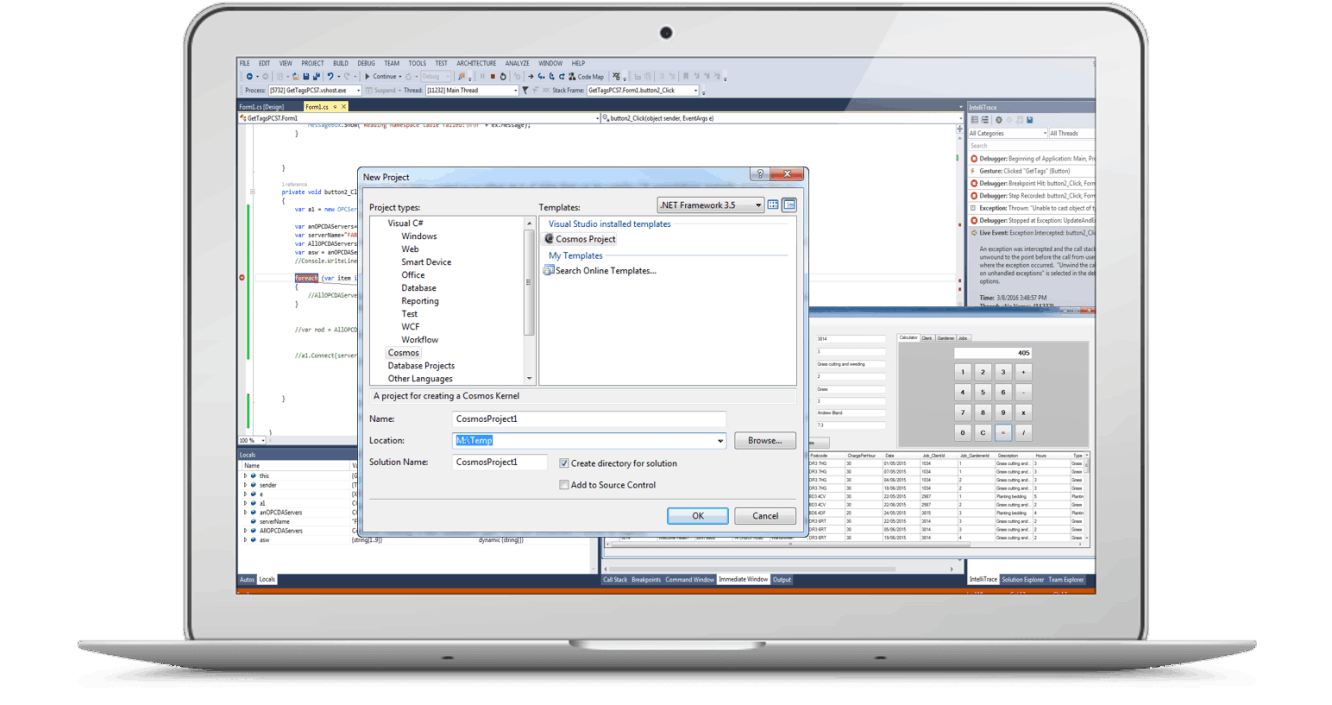This screenshot has height=705, width=1332.
Task: Click Cancel in New Project dialog
Action: 765,516
